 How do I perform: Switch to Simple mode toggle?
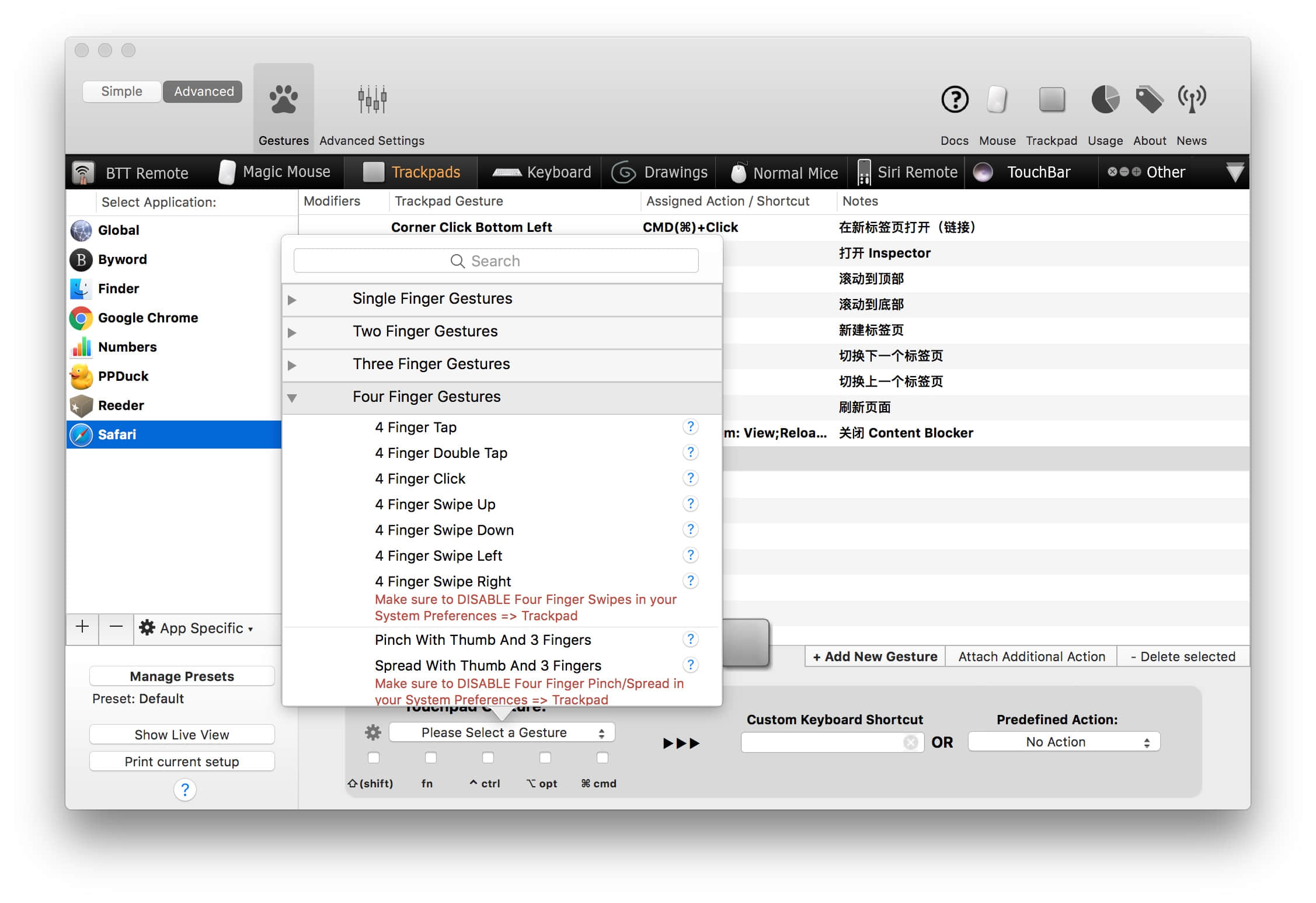coord(121,92)
